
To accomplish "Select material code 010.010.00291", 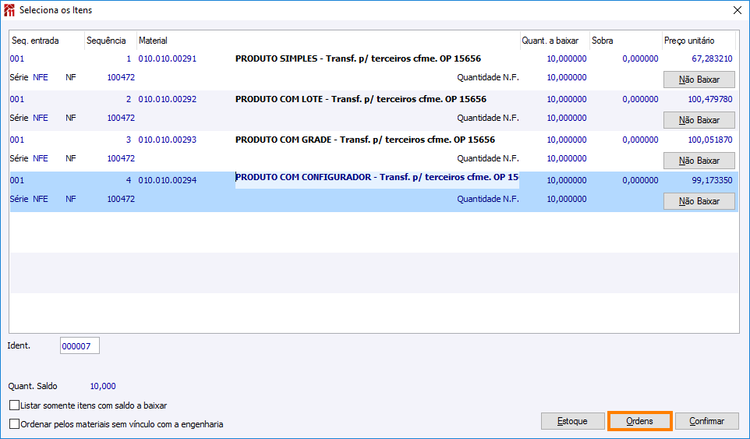I will tap(167, 59).
